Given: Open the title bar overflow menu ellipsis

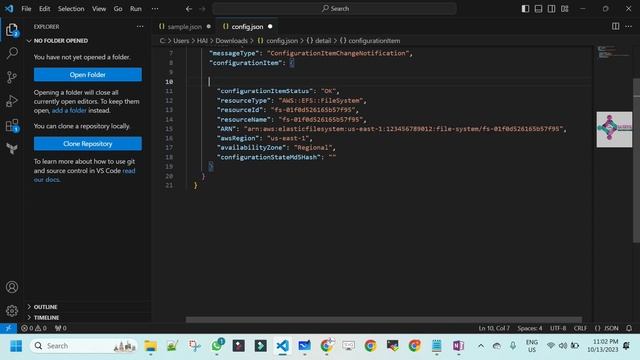Looking at the screenshot, I should pos(155,9).
